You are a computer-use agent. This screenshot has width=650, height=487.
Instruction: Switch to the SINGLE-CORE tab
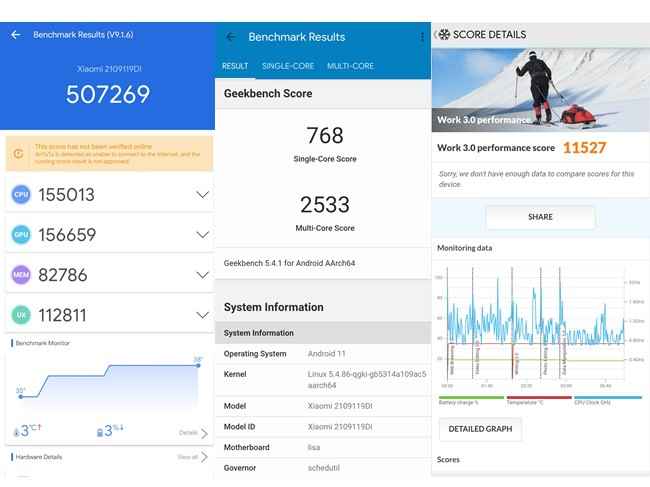click(x=288, y=66)
